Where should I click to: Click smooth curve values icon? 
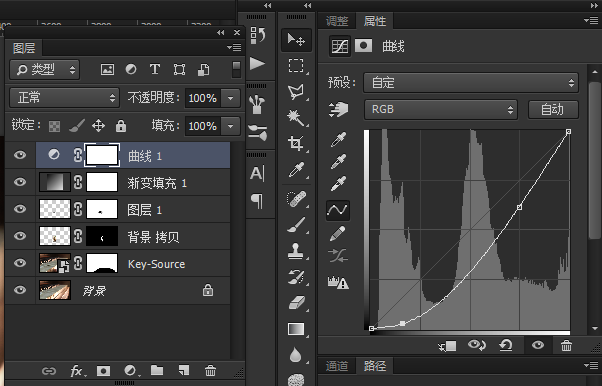click(338, 256)
